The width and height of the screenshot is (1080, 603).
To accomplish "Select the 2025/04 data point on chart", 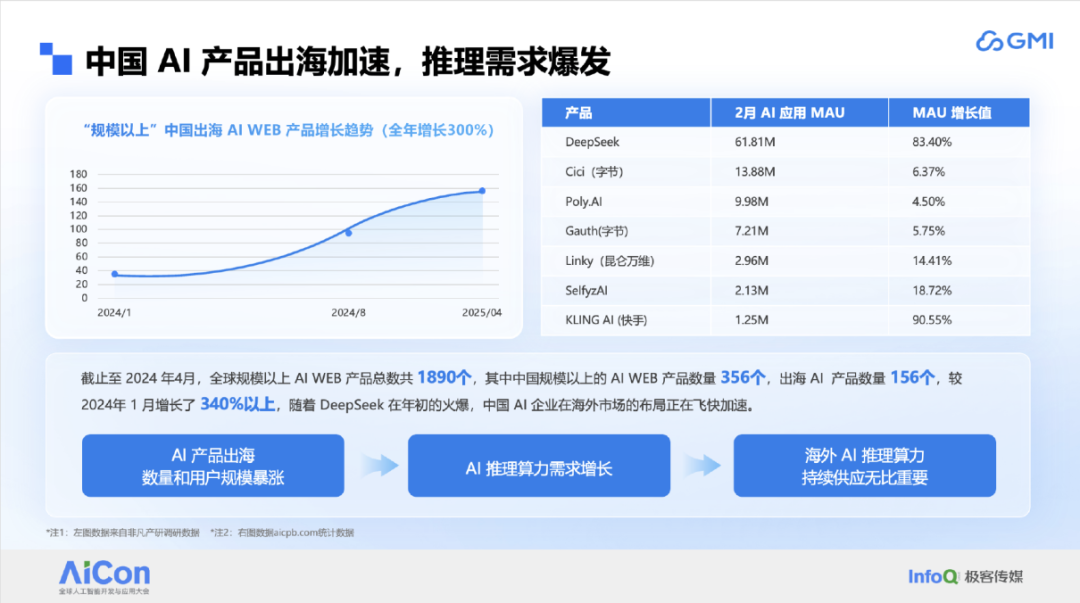I will [x=482, y=191].
